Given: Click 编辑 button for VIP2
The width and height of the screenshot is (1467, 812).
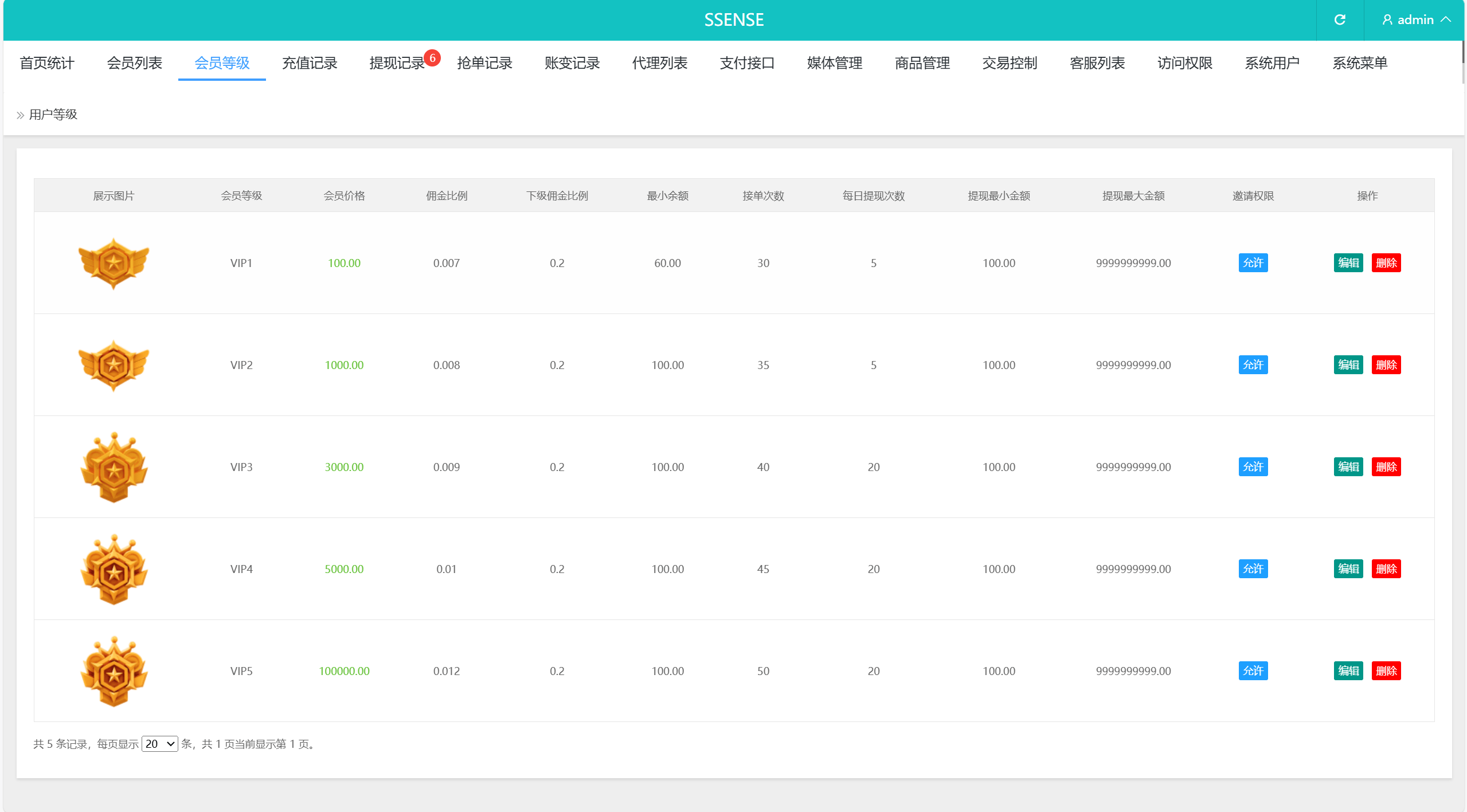Looking at the screenshot, I should coord(1348,365).
